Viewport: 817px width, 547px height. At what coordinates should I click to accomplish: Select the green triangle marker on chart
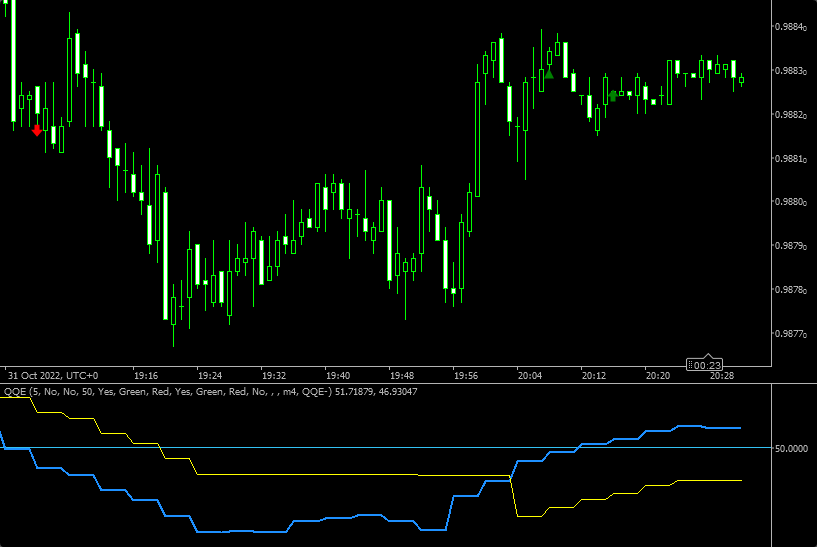pyautogui.click(x=549, y=73)
